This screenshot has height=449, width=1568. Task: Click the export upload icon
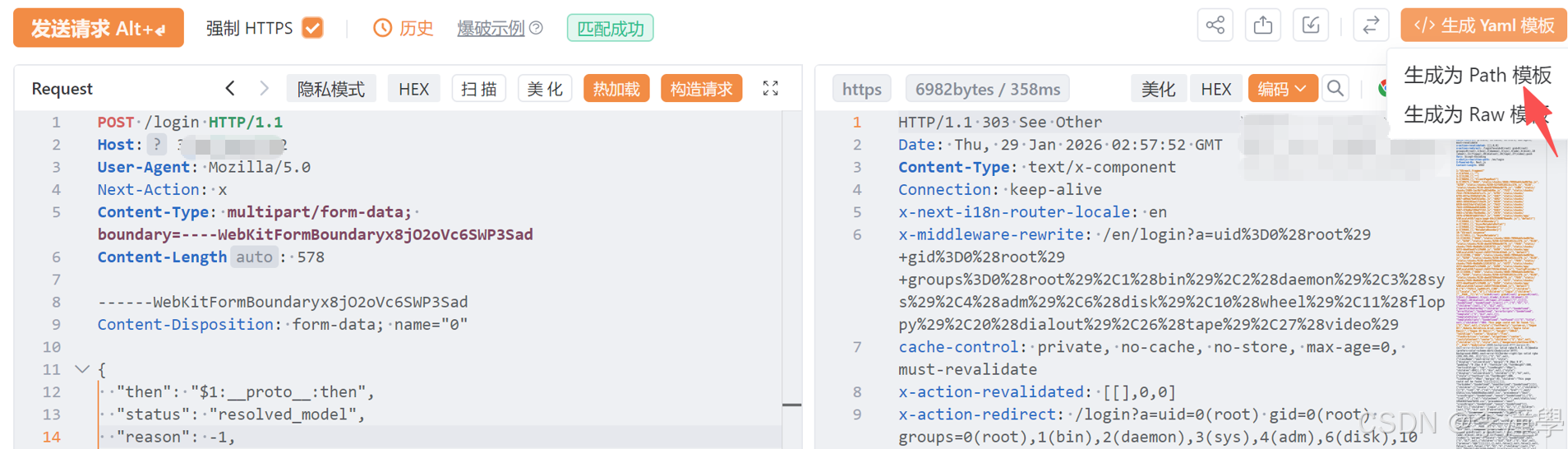coord(1263,25)
